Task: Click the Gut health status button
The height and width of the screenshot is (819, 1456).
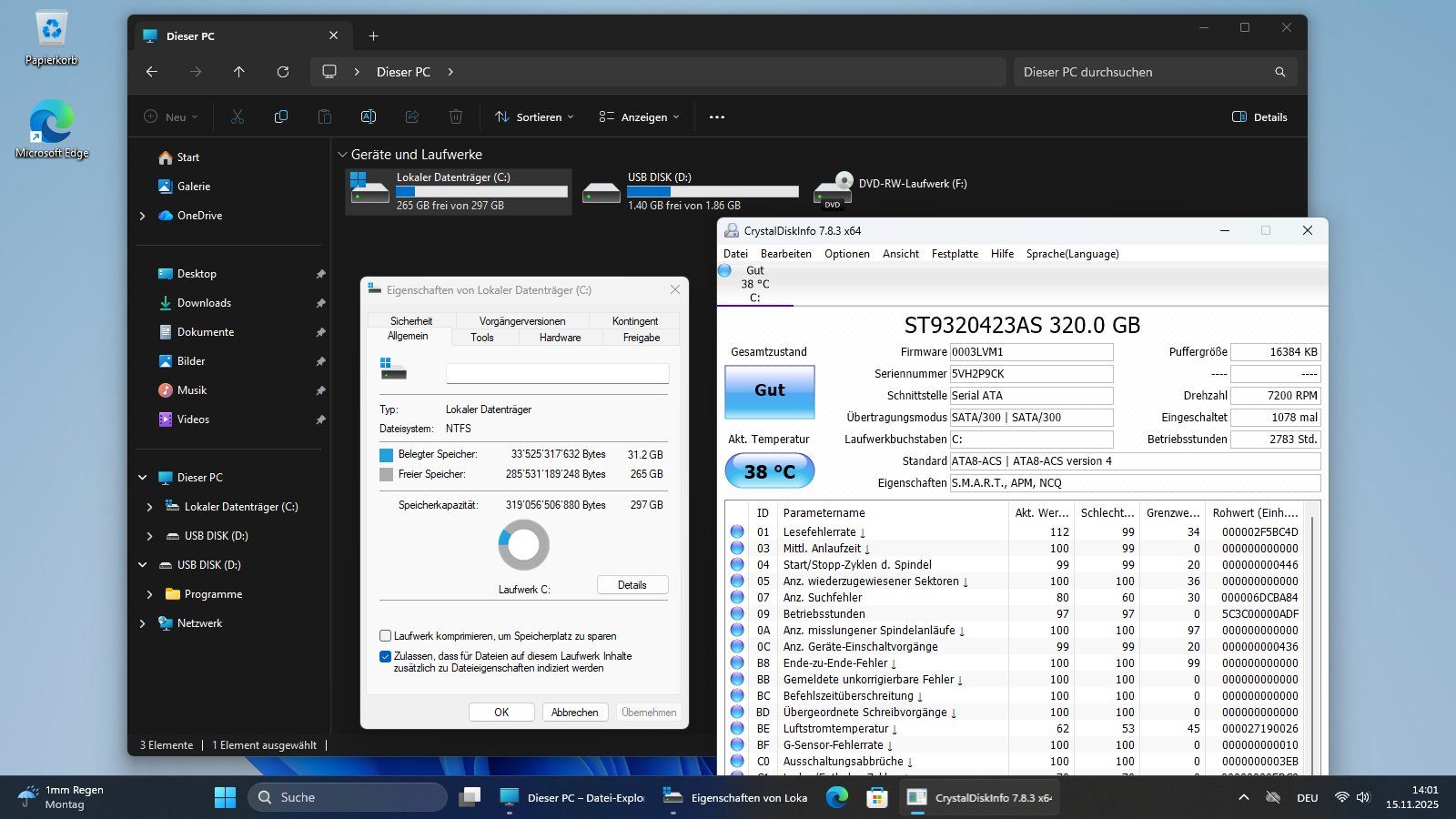Action: click(769, 391)
